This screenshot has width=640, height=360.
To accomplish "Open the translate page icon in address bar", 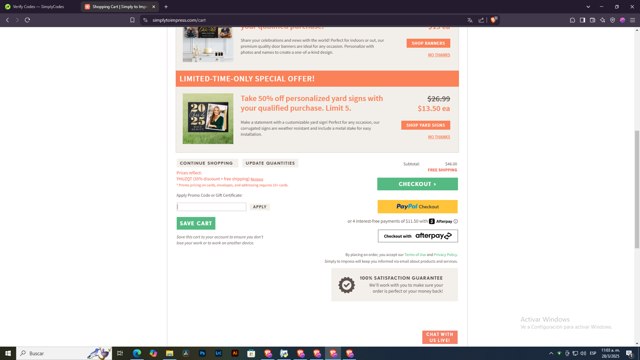I will (x=470, y=20).
